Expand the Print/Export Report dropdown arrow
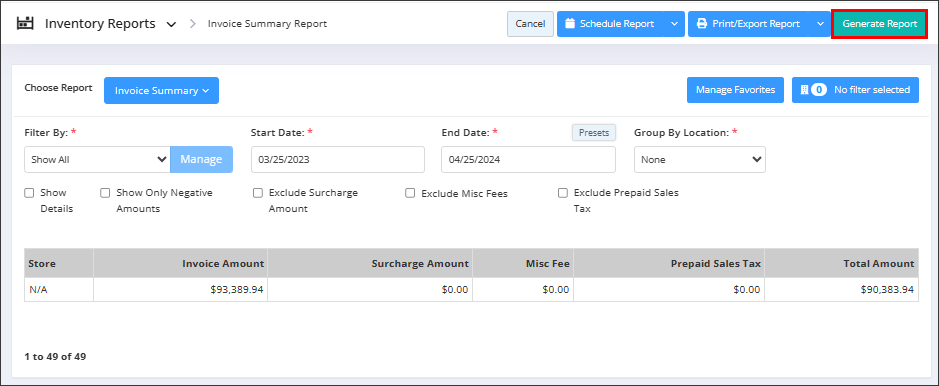The height and width of the screenshot is (386, 939). point(820,24)
